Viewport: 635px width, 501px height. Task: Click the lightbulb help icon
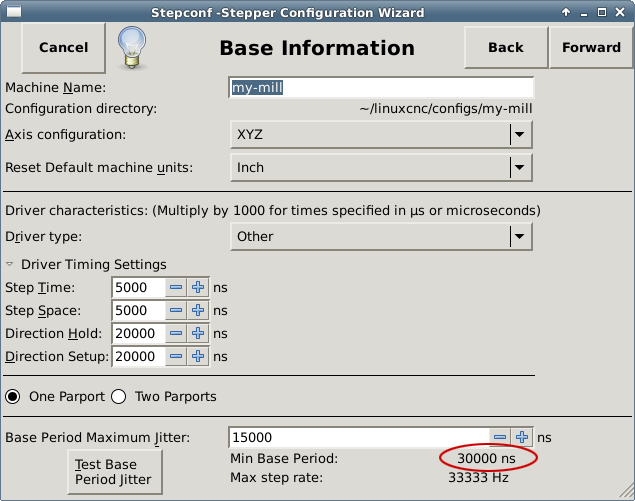(x=132, y=47)
